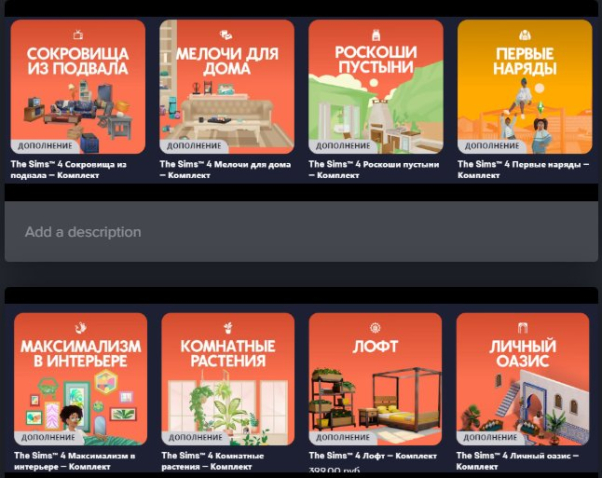602x478 pixels.
Task: Click Дополнение badge on Лофт card
Action: tap(342, 437)
